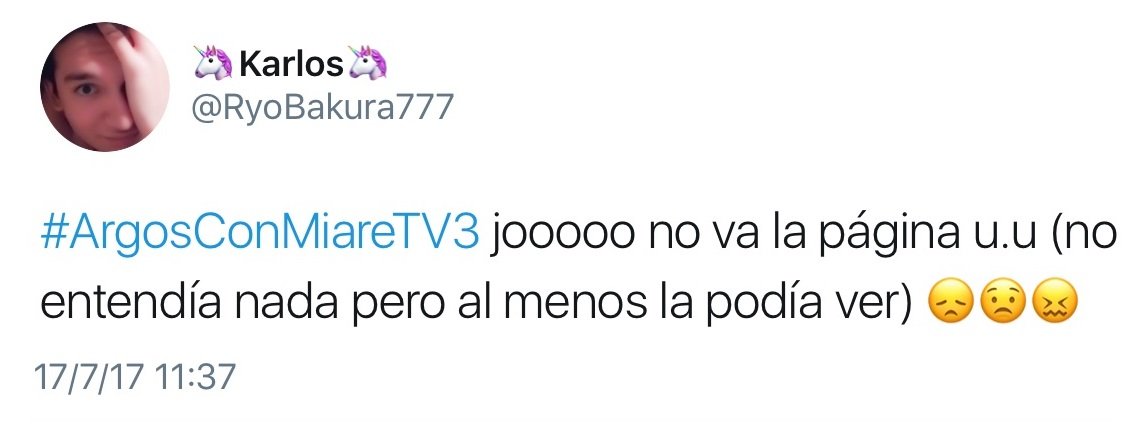This screenshot has height=438, width=1140.
Task: Click the 11:37 time in timestamp
Action: [195, 378]
